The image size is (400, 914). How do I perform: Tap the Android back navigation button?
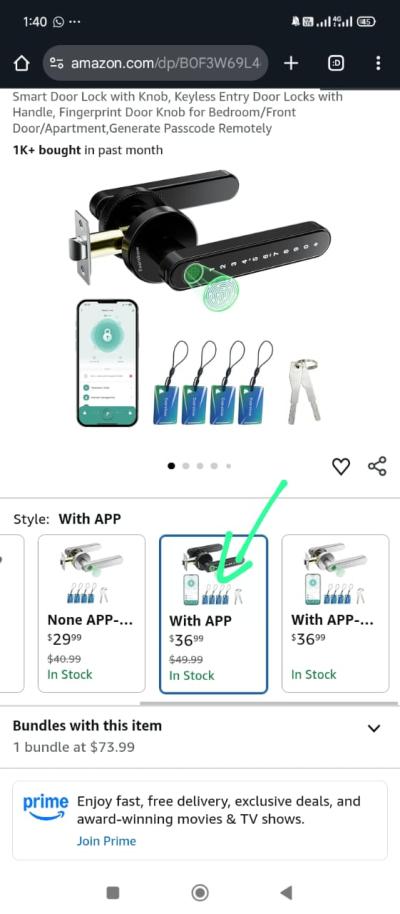click(286, 892)
